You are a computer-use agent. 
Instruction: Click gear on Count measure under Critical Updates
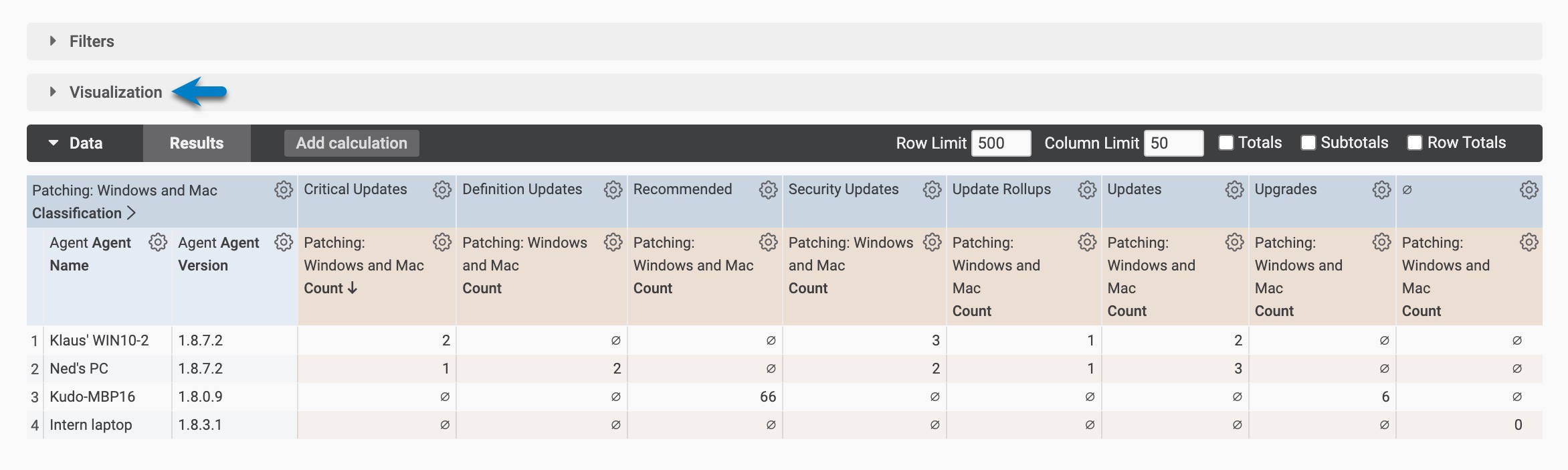click(x=442, y=242)
